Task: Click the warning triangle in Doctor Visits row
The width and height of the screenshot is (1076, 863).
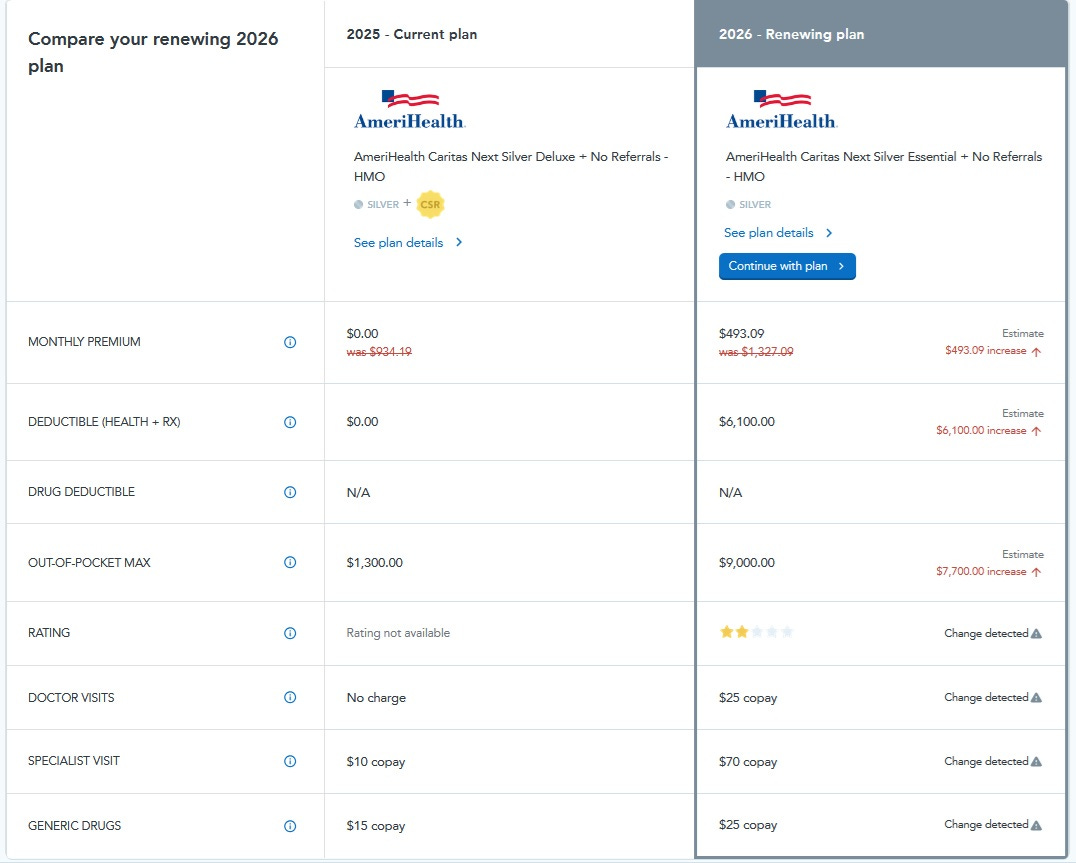Action: pos(1036,698)
